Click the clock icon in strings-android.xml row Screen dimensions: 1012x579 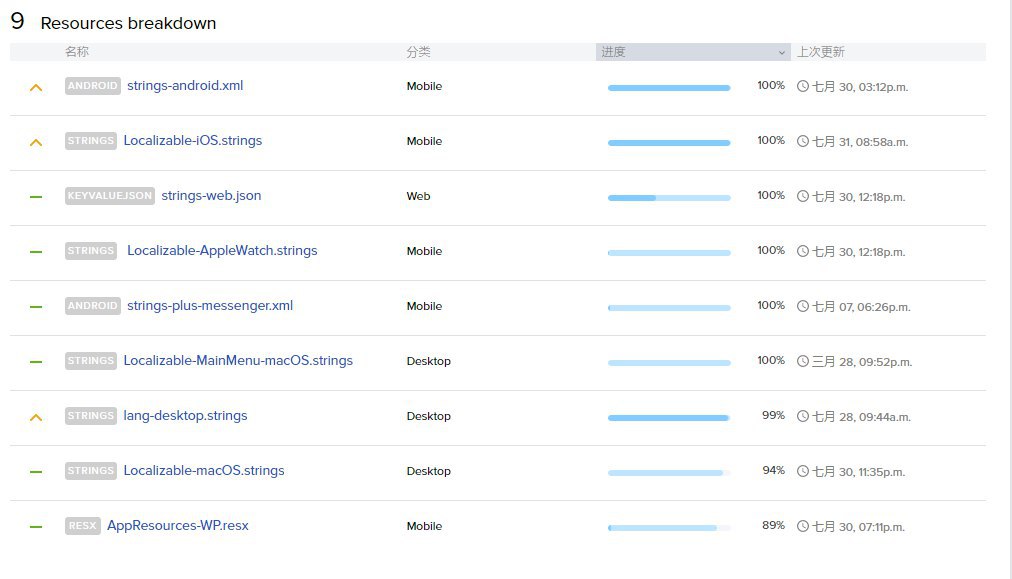click(802, 86)
